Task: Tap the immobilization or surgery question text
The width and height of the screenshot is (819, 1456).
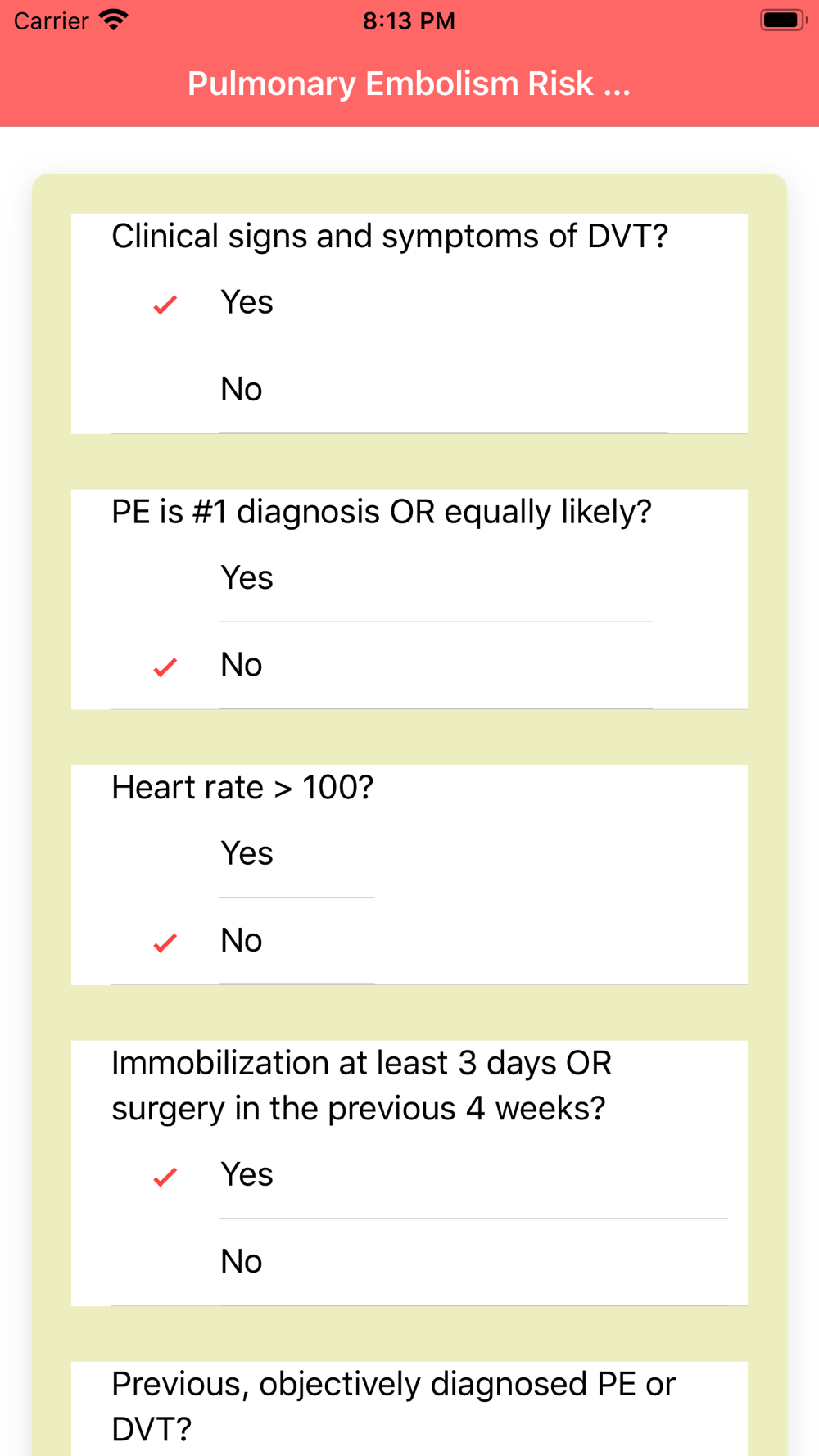Action: click(x=362, y=1086)
